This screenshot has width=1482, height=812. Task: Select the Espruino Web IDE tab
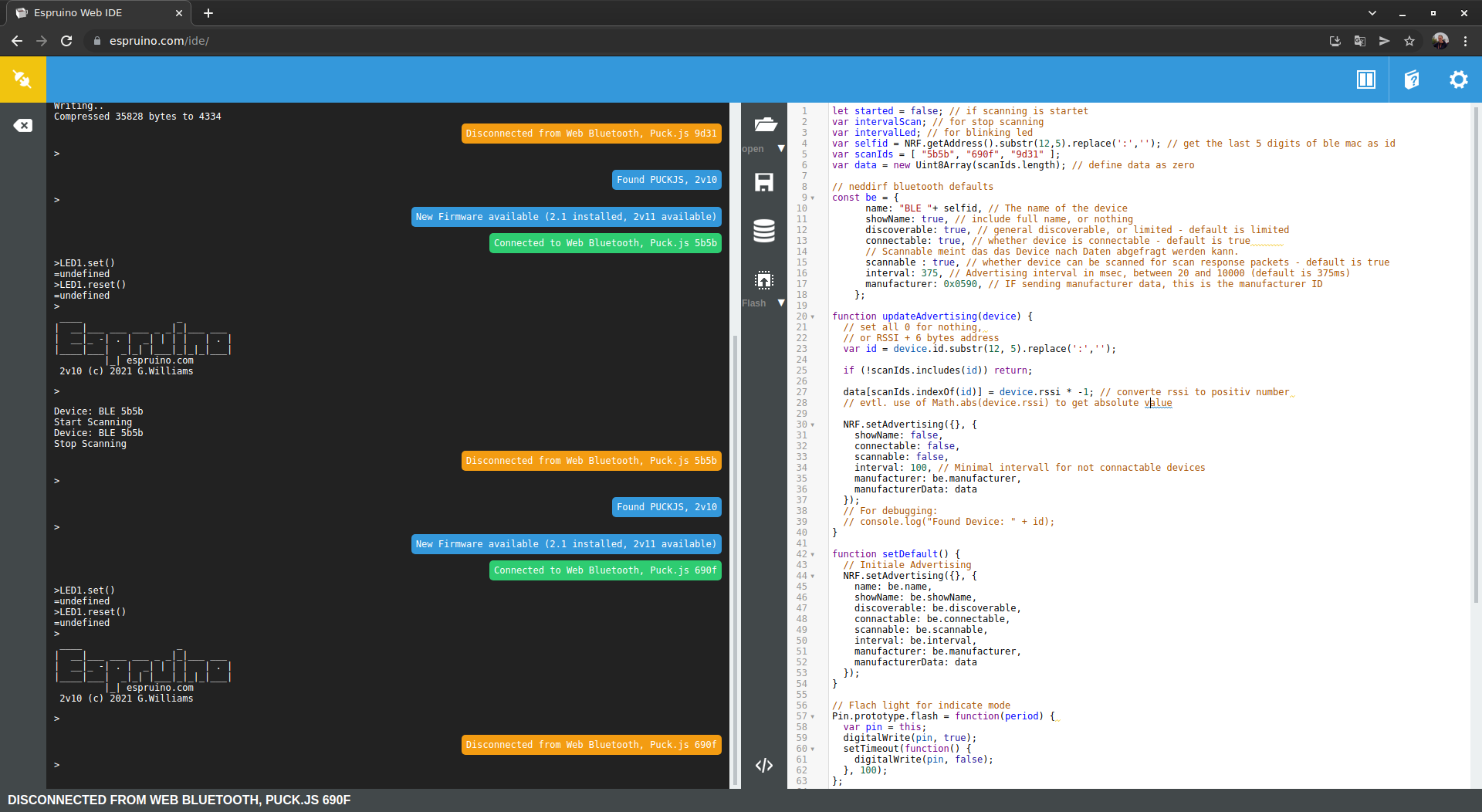coord(100,13)
